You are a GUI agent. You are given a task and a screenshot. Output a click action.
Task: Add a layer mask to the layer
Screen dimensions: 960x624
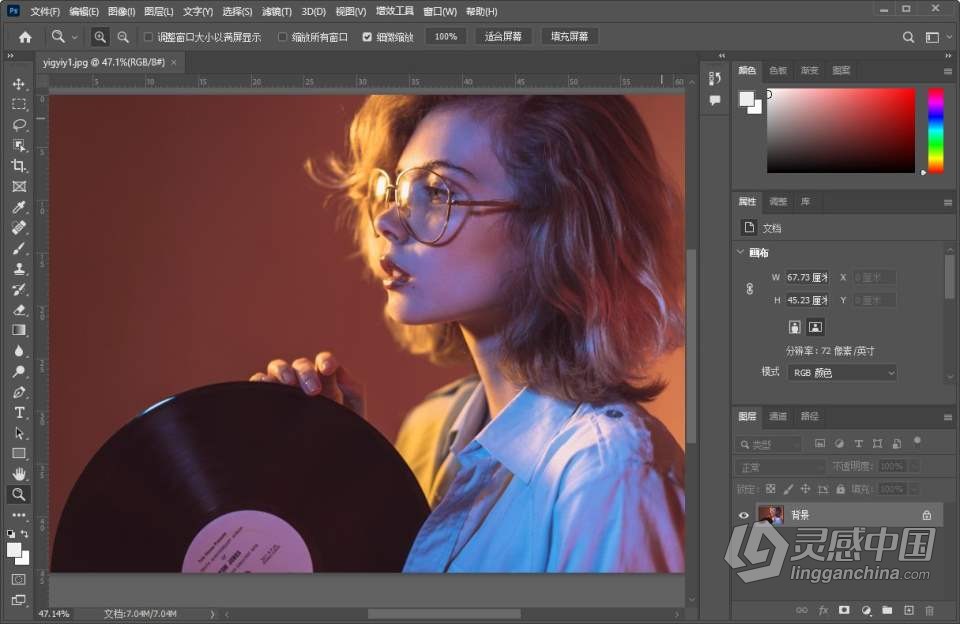tap(843, 610)
